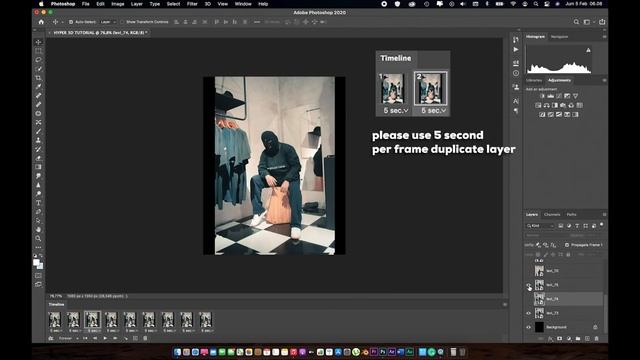Click the foreground color swatch
This screenshot has height=360, width=640.
pos(36,262)
